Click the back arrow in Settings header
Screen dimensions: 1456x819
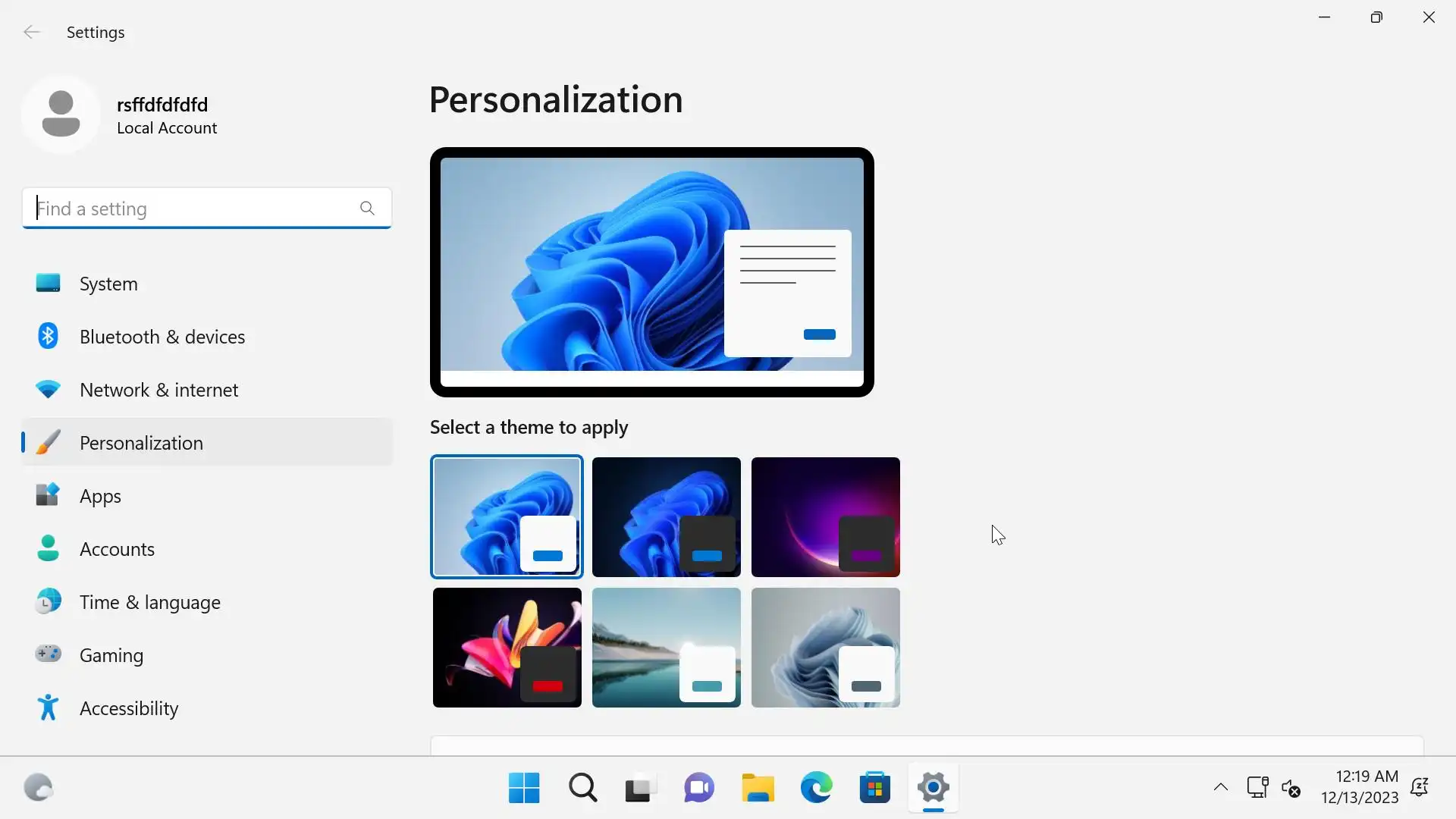(31, 32)
